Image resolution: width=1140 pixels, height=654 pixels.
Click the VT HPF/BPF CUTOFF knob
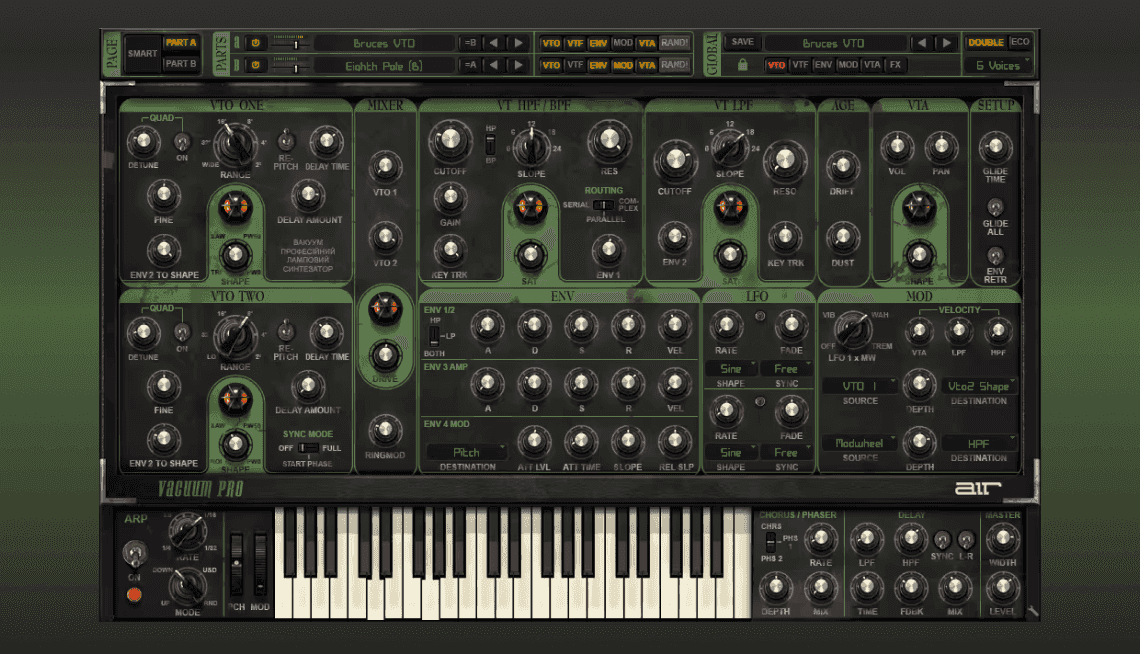pos(450,141)
